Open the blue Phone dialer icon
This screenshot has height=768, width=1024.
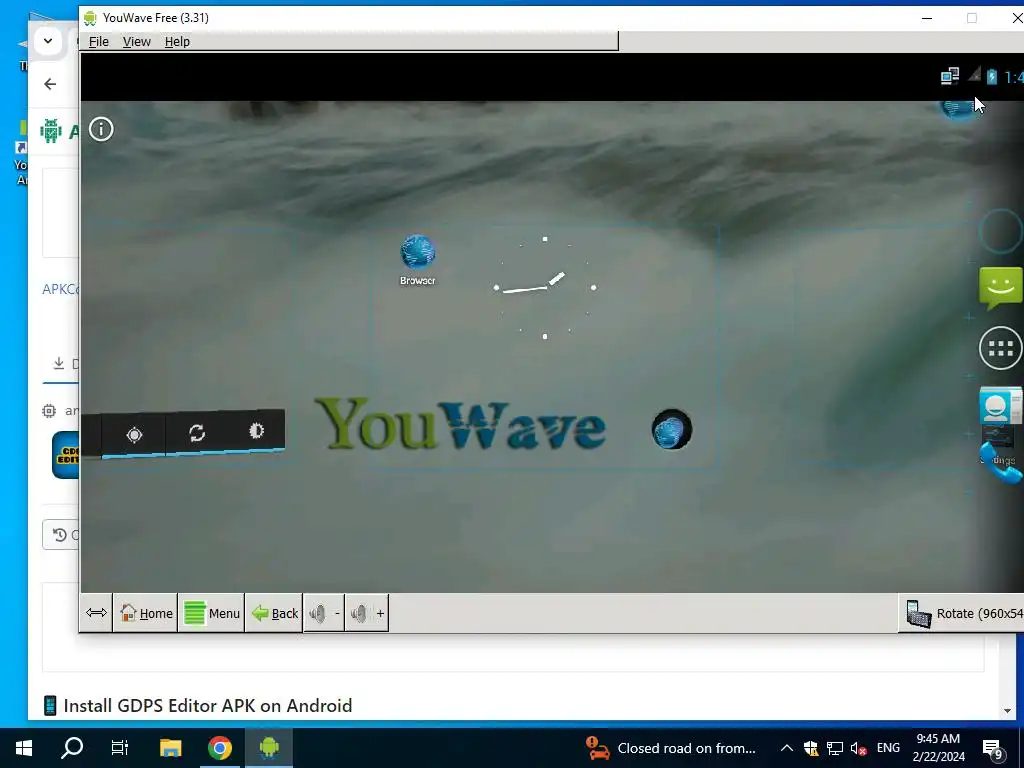click(1002, 461)
